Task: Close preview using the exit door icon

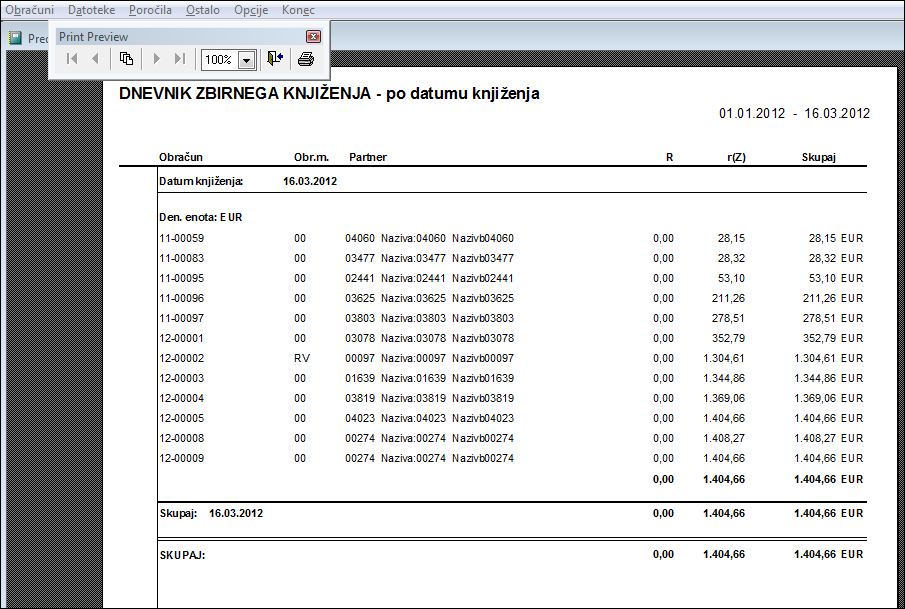Action: [275, 59]
